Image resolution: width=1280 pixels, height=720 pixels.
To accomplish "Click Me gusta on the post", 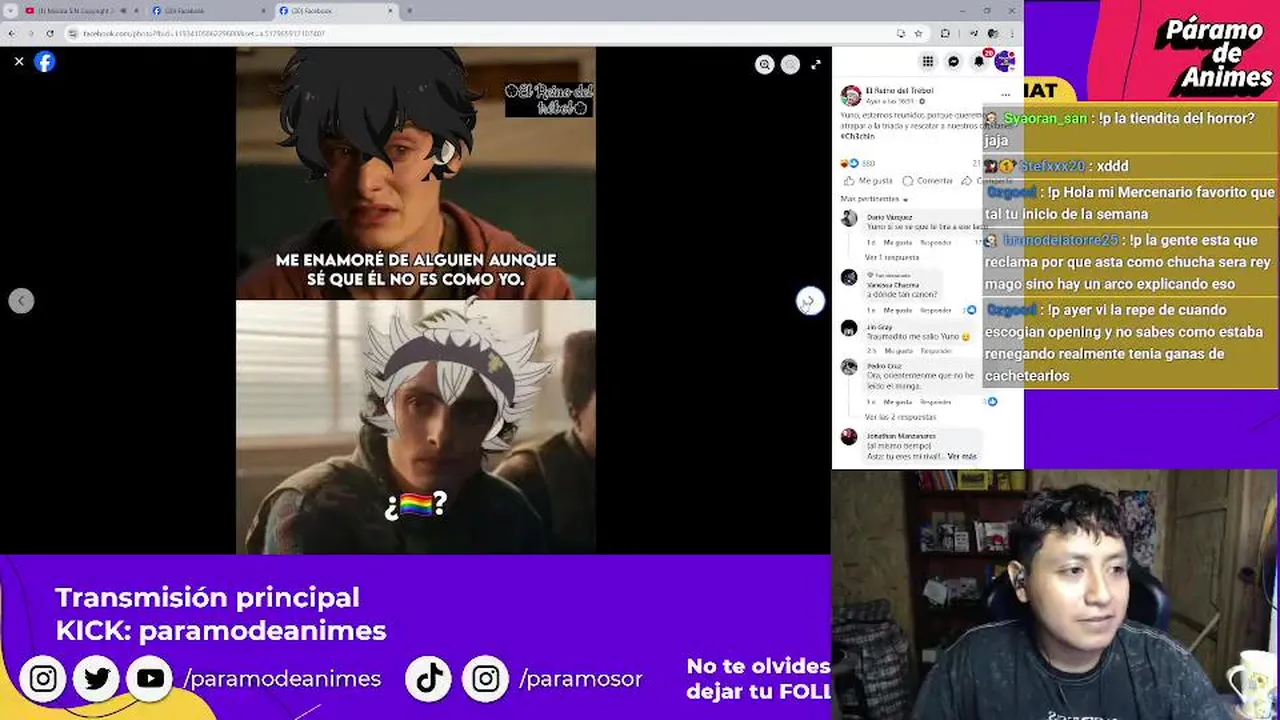I will (x=868, y=181).
